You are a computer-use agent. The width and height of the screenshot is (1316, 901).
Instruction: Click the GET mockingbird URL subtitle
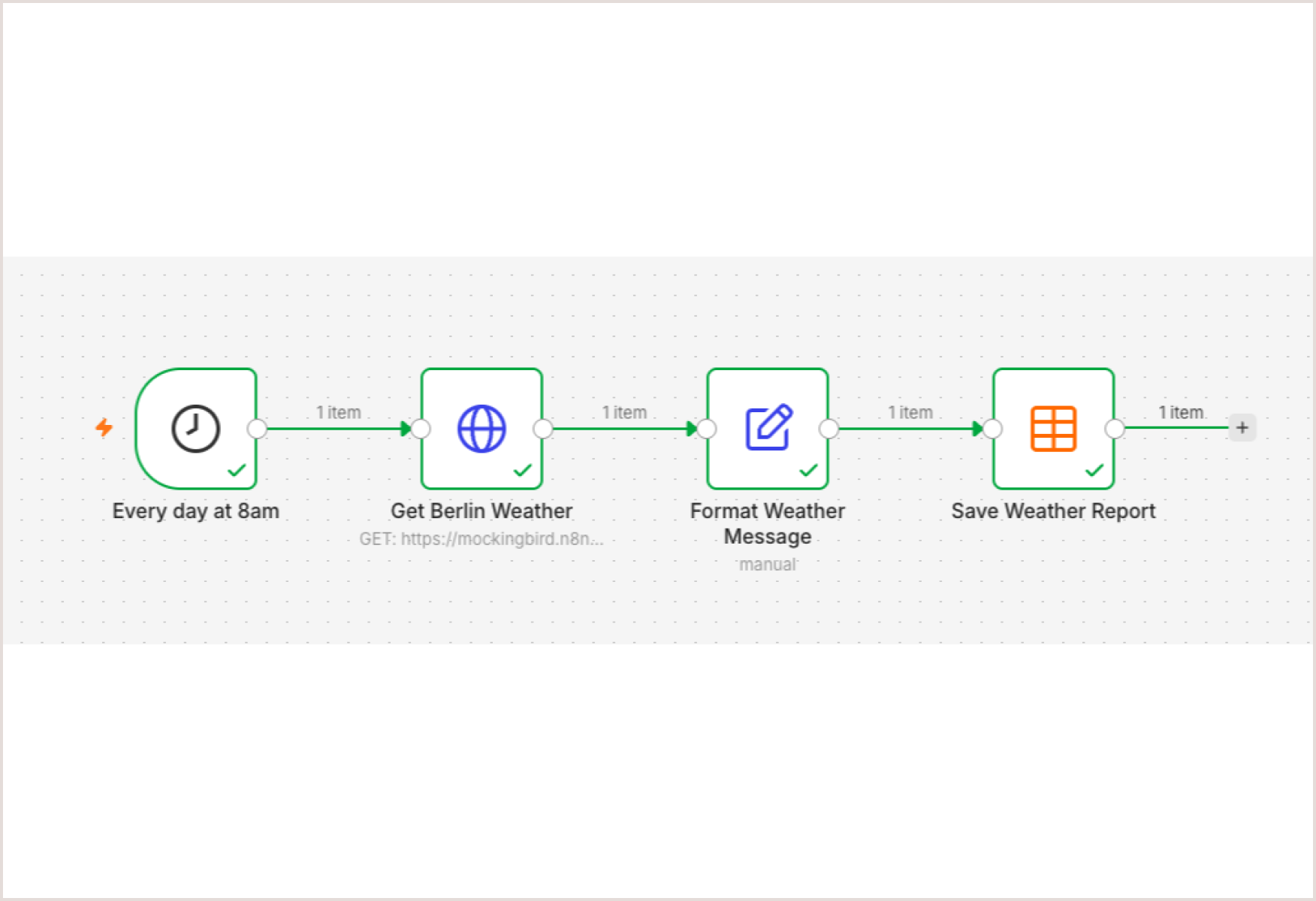tap(481, 539)
